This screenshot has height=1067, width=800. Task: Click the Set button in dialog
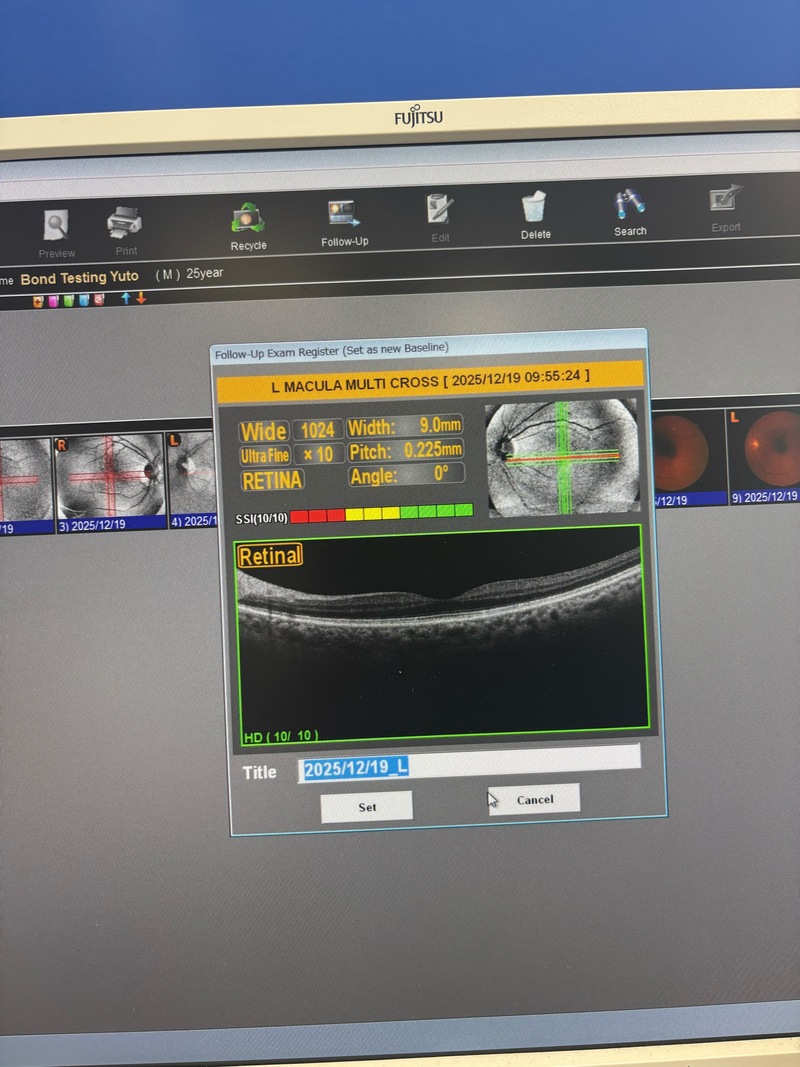[x=366, y=806]
